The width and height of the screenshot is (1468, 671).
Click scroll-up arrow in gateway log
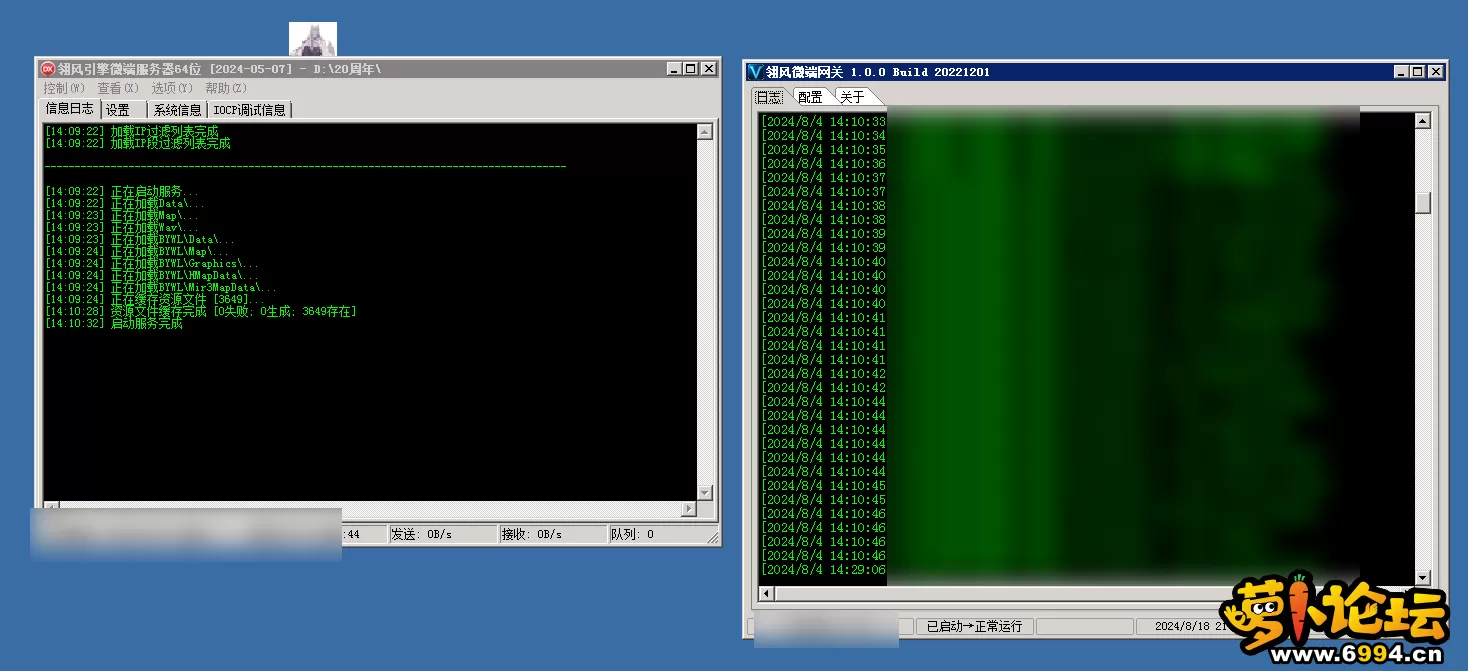[1423, 121]
